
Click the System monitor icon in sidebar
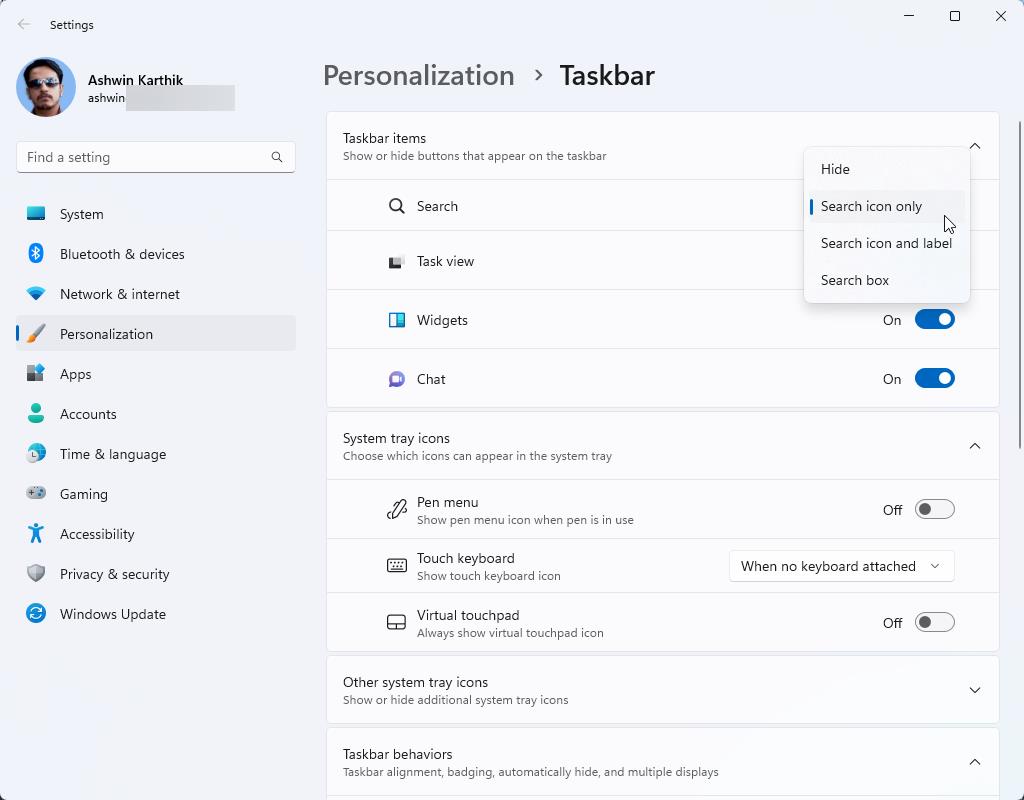pyautogui.click(x=36, y=214)
